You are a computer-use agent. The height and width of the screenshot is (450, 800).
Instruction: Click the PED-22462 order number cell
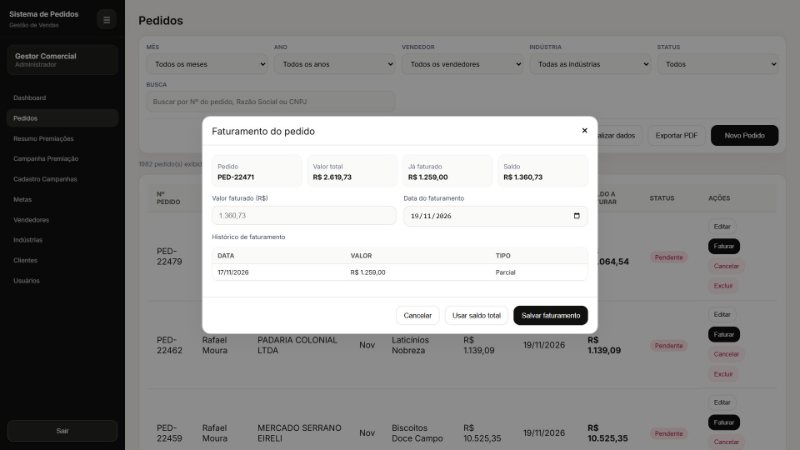(x=169, y=345)
